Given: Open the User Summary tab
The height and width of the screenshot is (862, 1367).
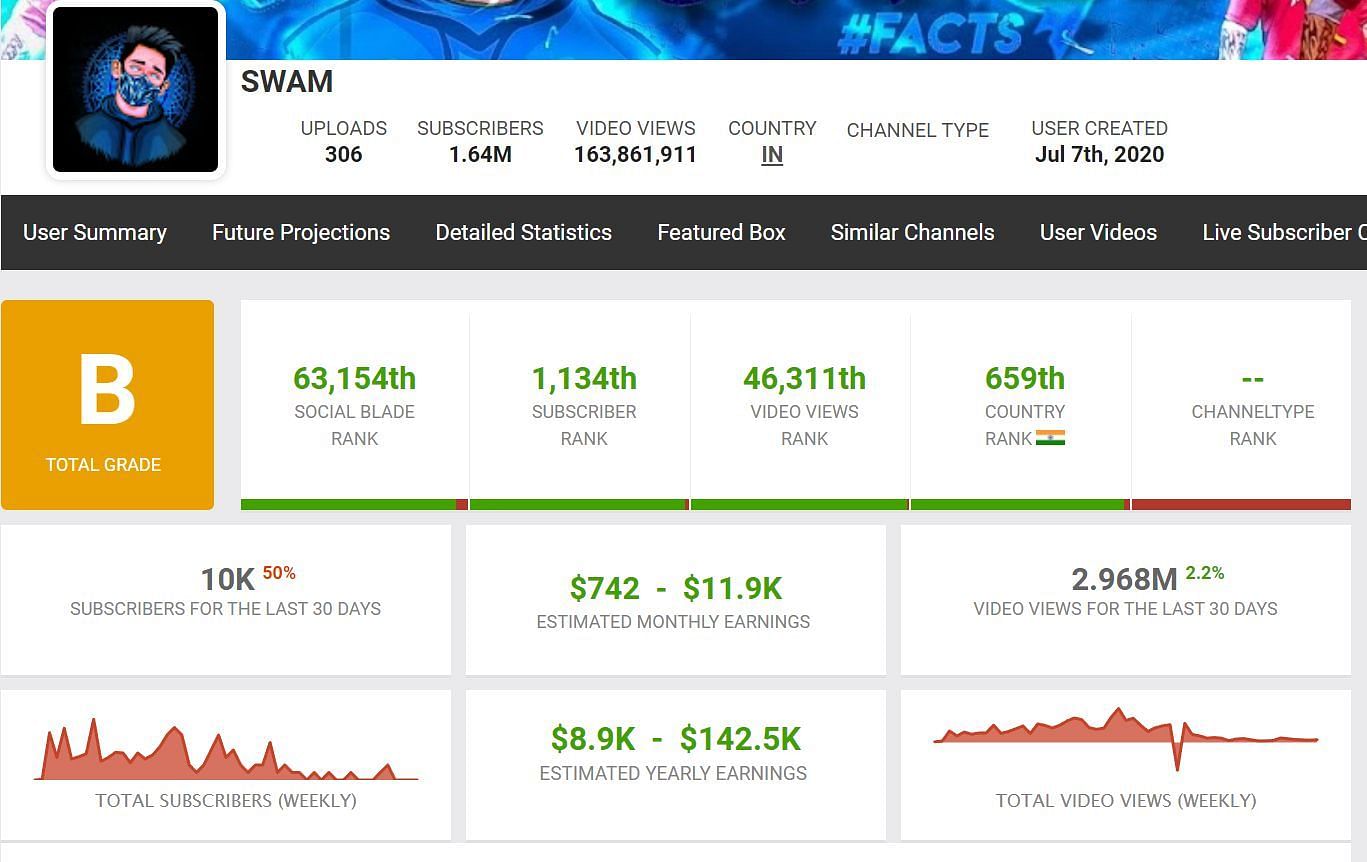Looking at the screenshot, I should pyautogui.click(x=95, y=232).
